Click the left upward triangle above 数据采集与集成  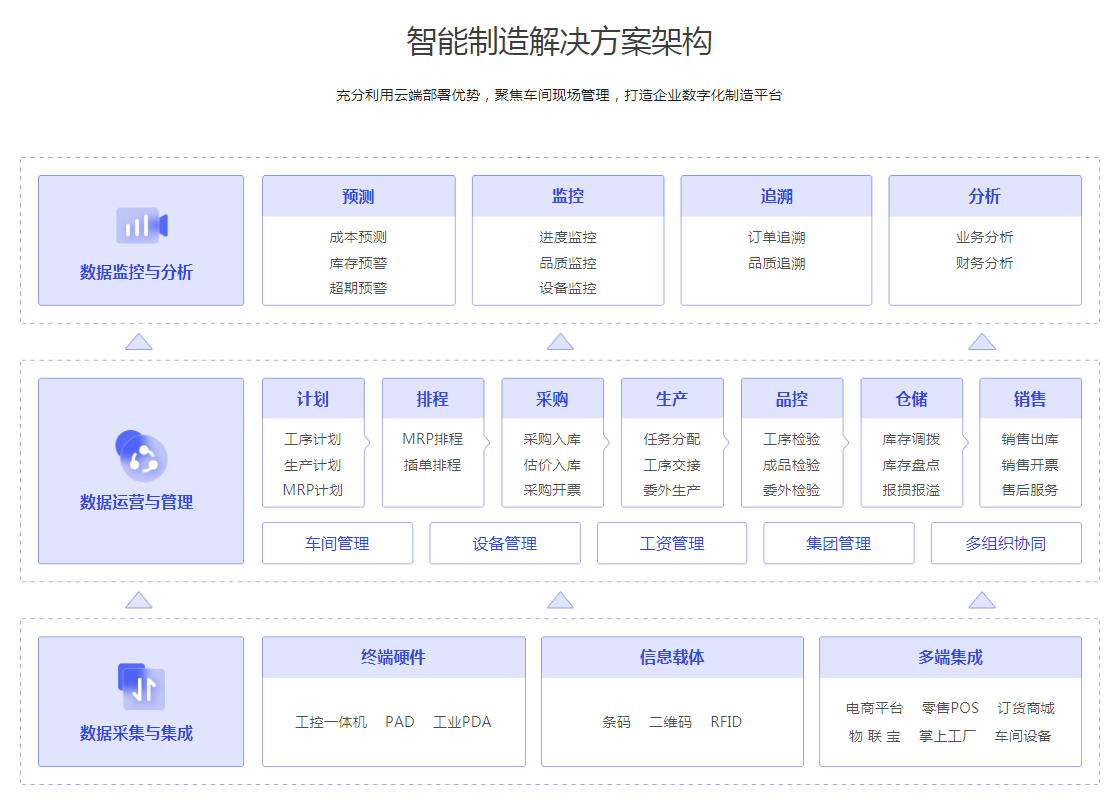139,600
